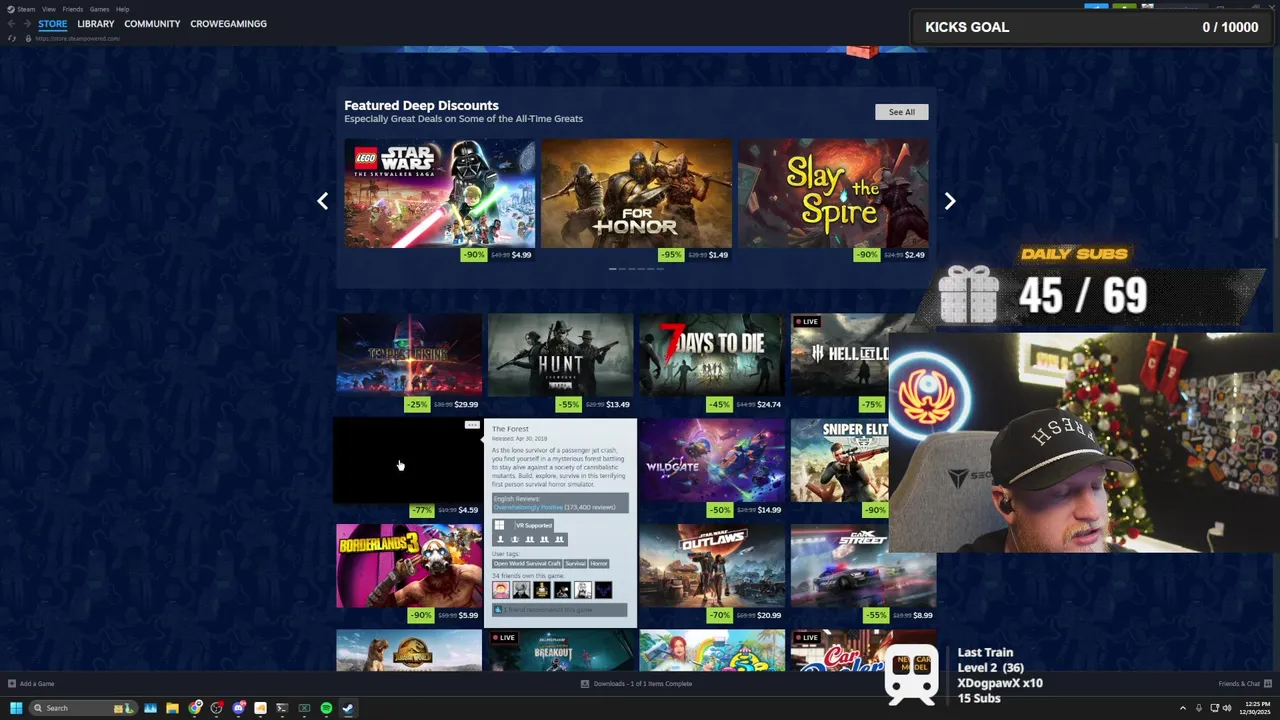
Task: Open the View menu
Action: 48,9
